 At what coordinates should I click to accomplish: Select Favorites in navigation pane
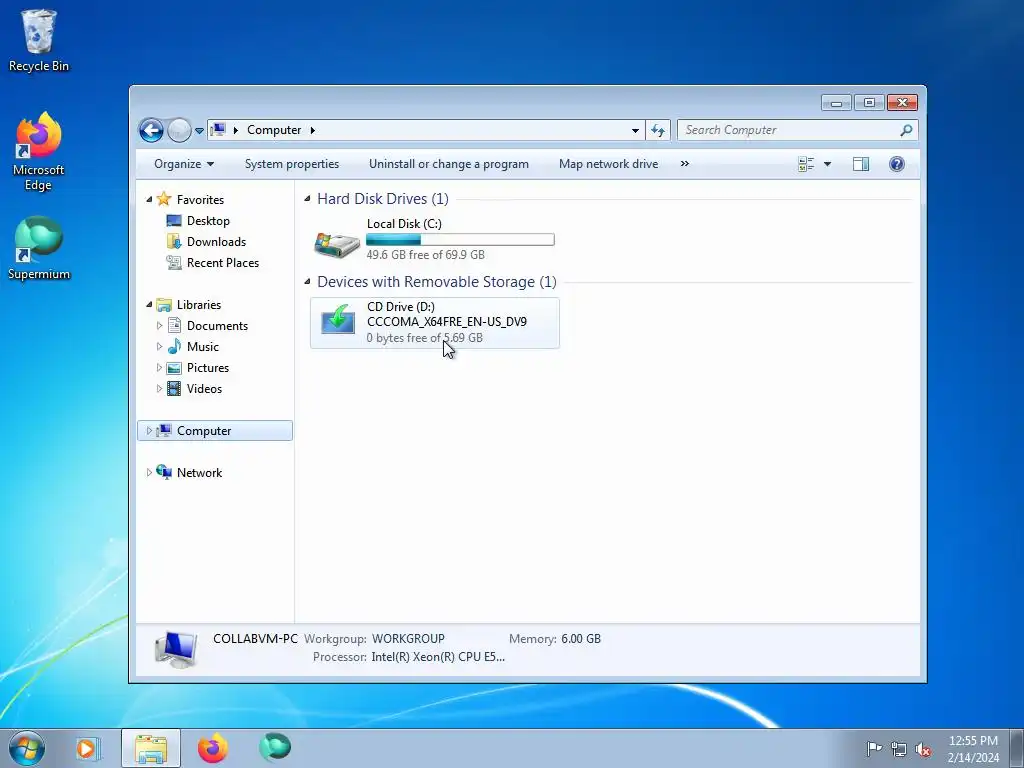[x=200, y=200]
